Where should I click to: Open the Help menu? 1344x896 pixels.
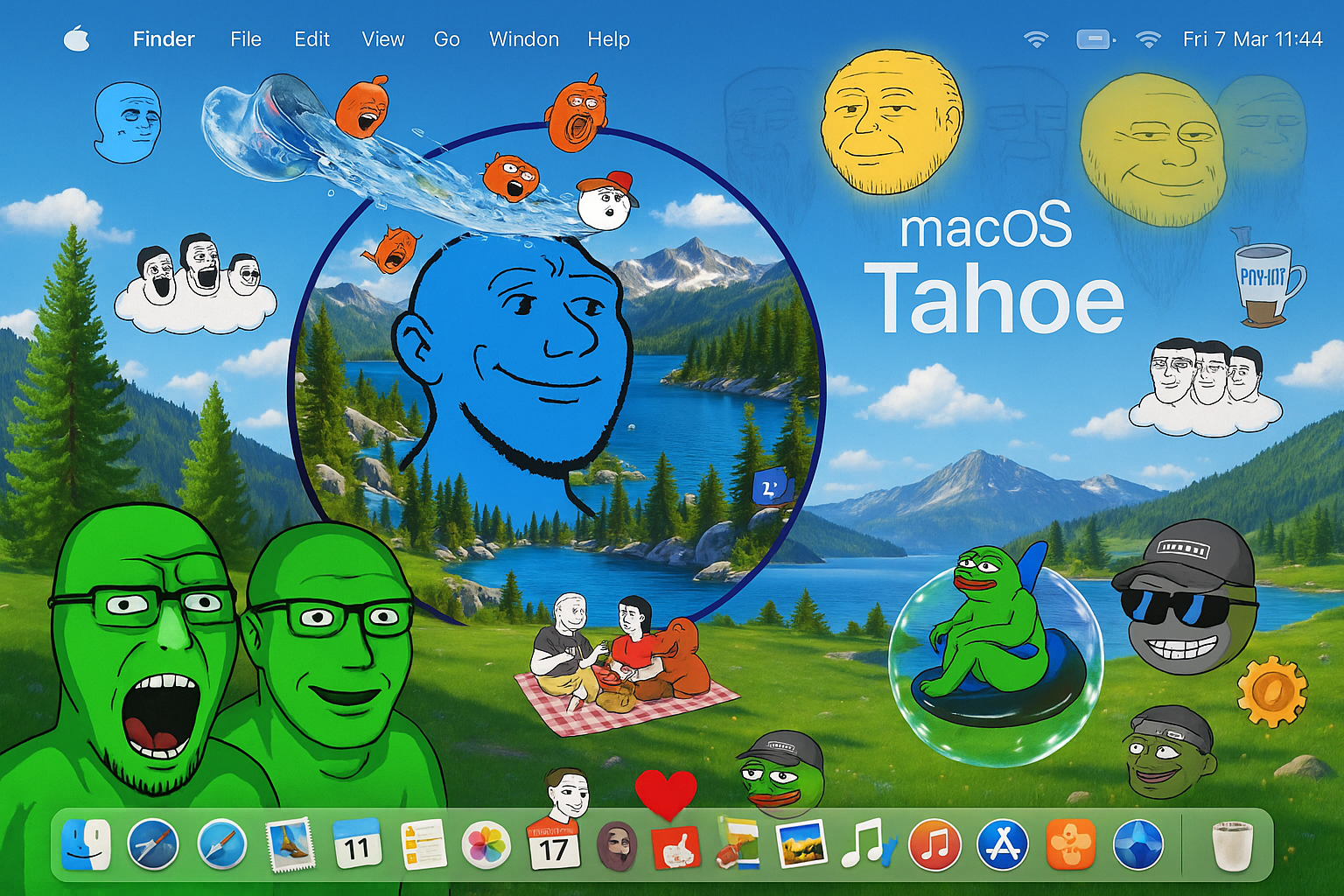(x=609, y=39)
